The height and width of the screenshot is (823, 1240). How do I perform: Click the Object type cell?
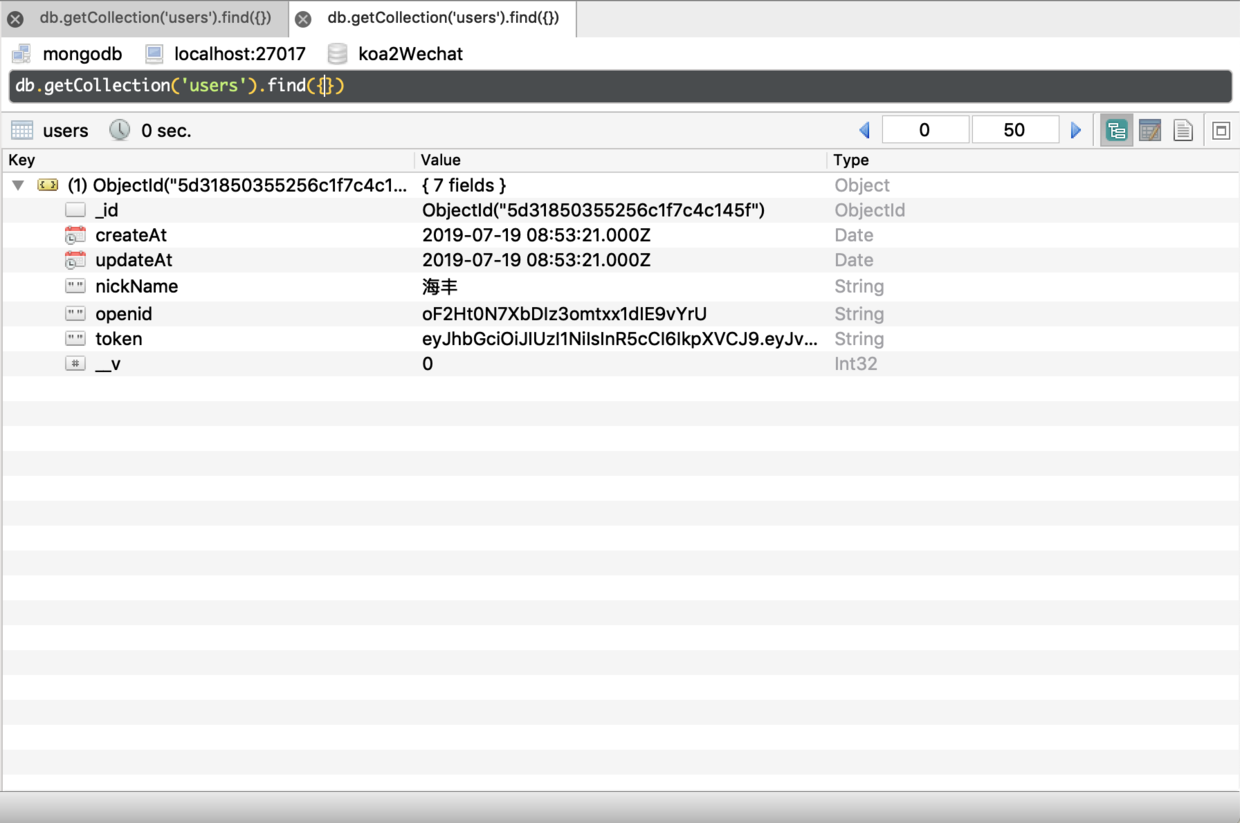pyautogui.click(x=862, y=185)
